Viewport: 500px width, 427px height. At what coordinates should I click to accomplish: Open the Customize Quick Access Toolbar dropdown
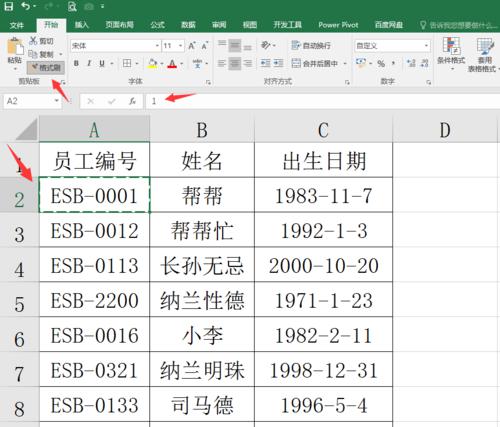click(102, 6)
